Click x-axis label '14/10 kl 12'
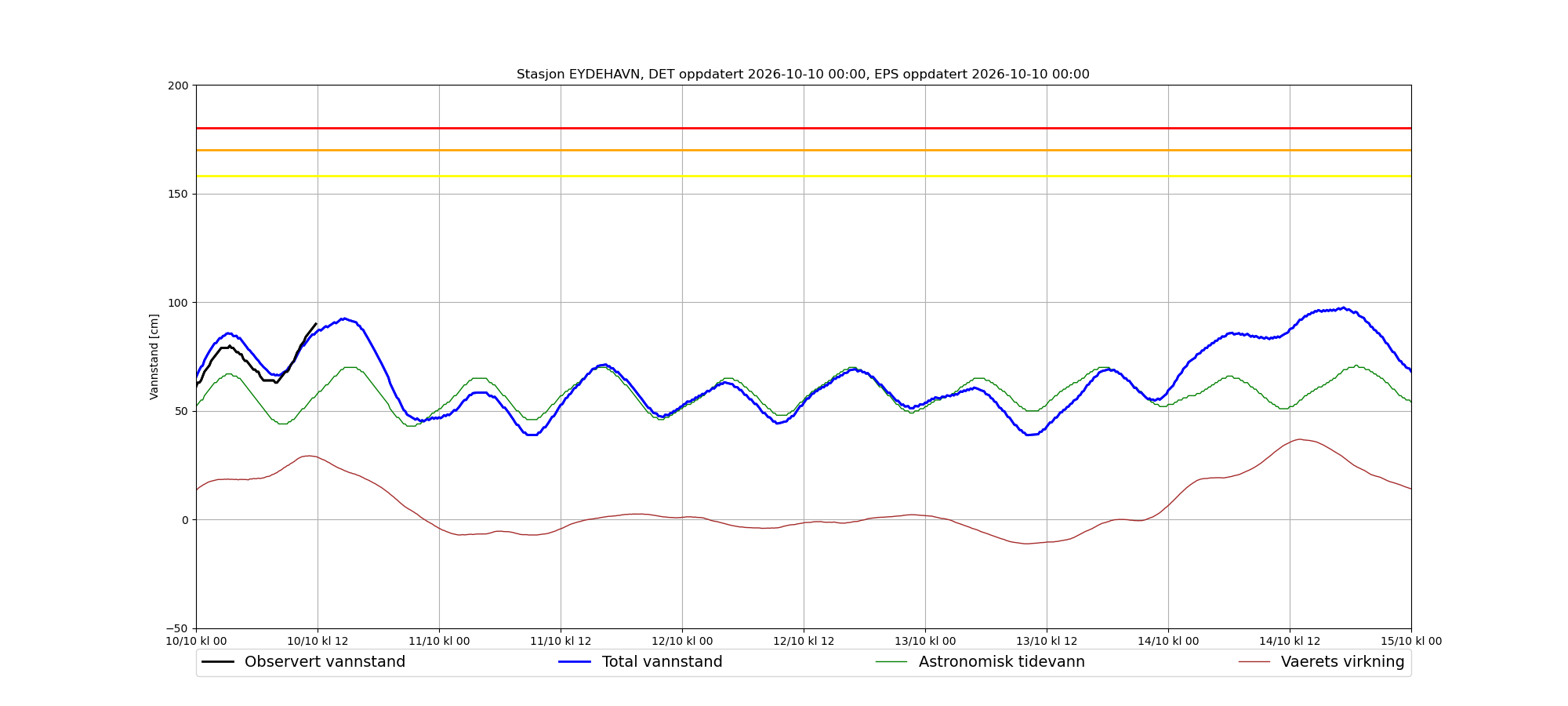The width and height of the screenshot is (1568, 706). pos(1290,642)
